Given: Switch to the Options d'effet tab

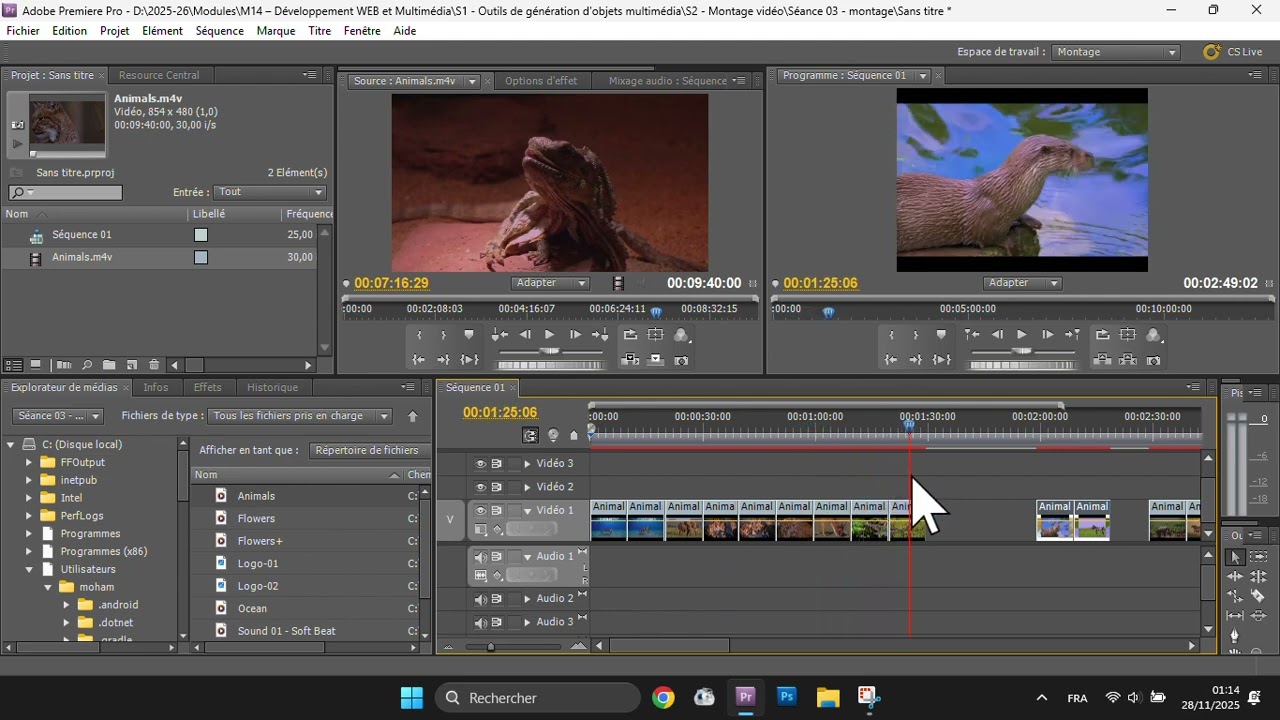Looking at the screenshot, I should point(541,81).
